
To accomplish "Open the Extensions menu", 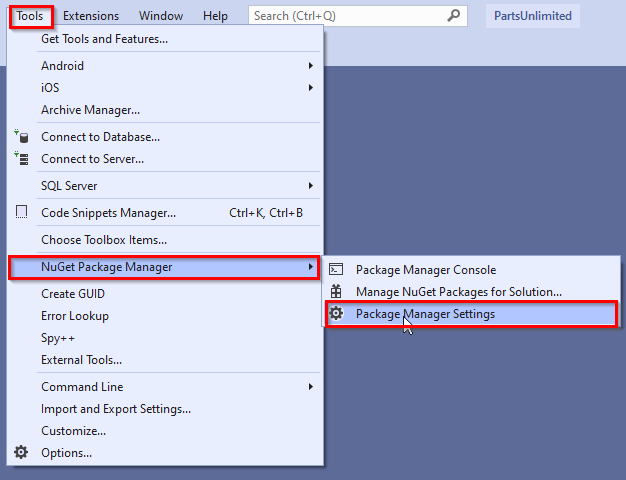I will [x=91, y=16].
